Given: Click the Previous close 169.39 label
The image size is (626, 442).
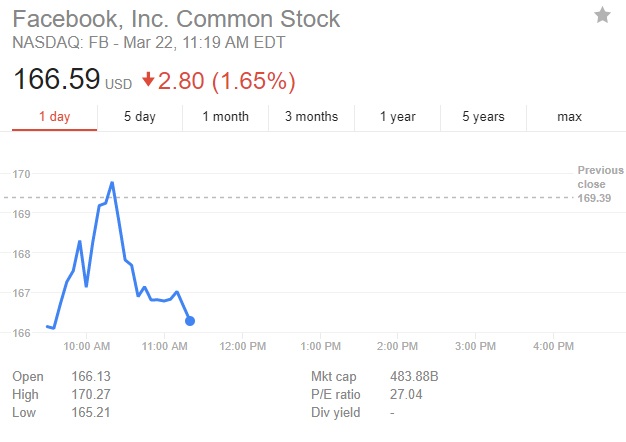Looking at the screenshot, I should 600,184.
